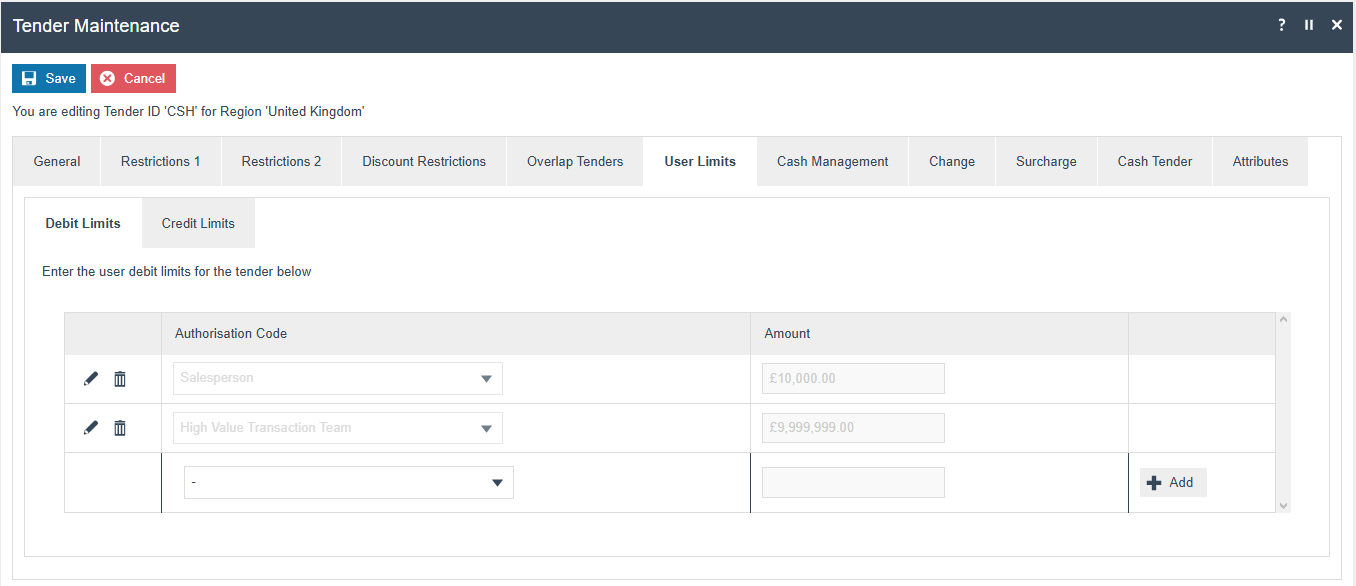Screen dimensions: 1356x586
Task: Click the help question mark icon
Action: (1282, 25)
